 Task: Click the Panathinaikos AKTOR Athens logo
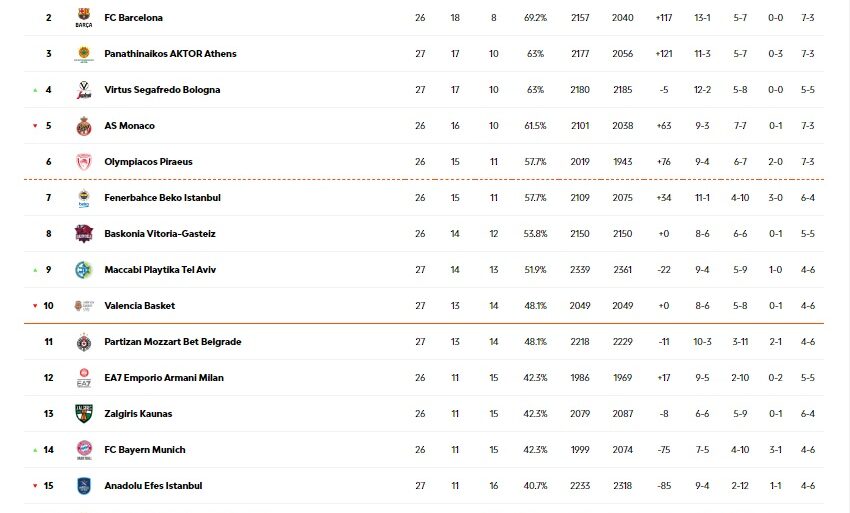tap(84, 54)
